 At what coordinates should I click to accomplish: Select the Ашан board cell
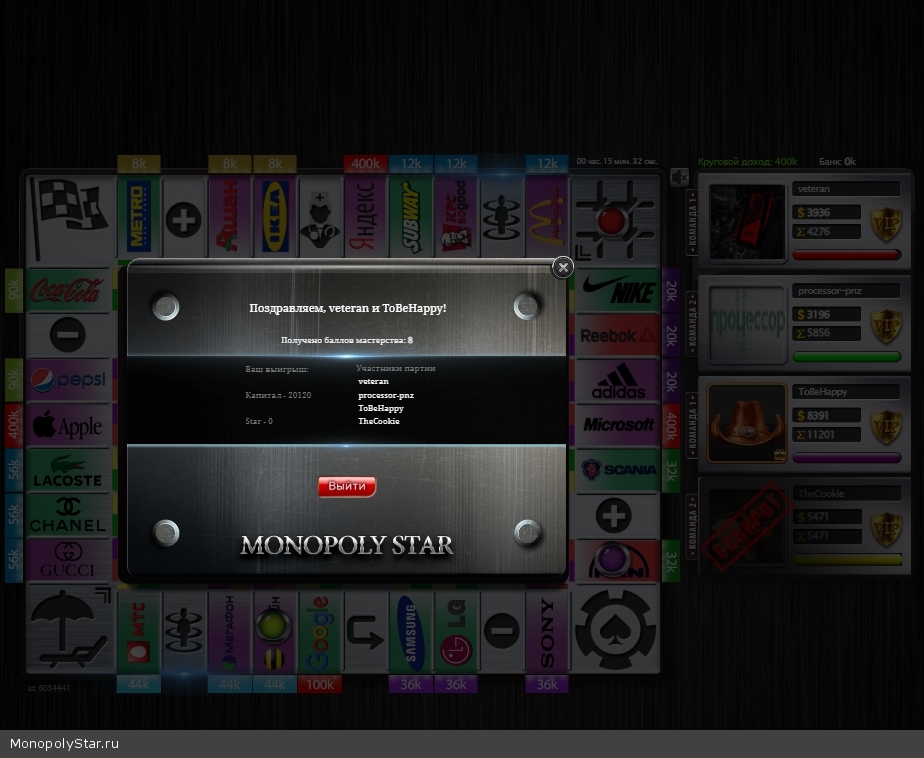tap(229, 217)
